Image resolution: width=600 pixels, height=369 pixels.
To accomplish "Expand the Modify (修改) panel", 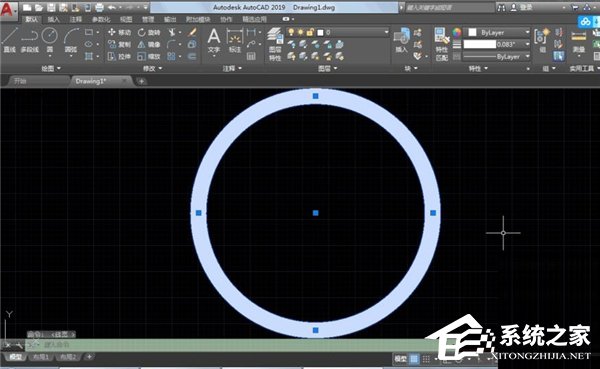I will [x=152, y=69].
